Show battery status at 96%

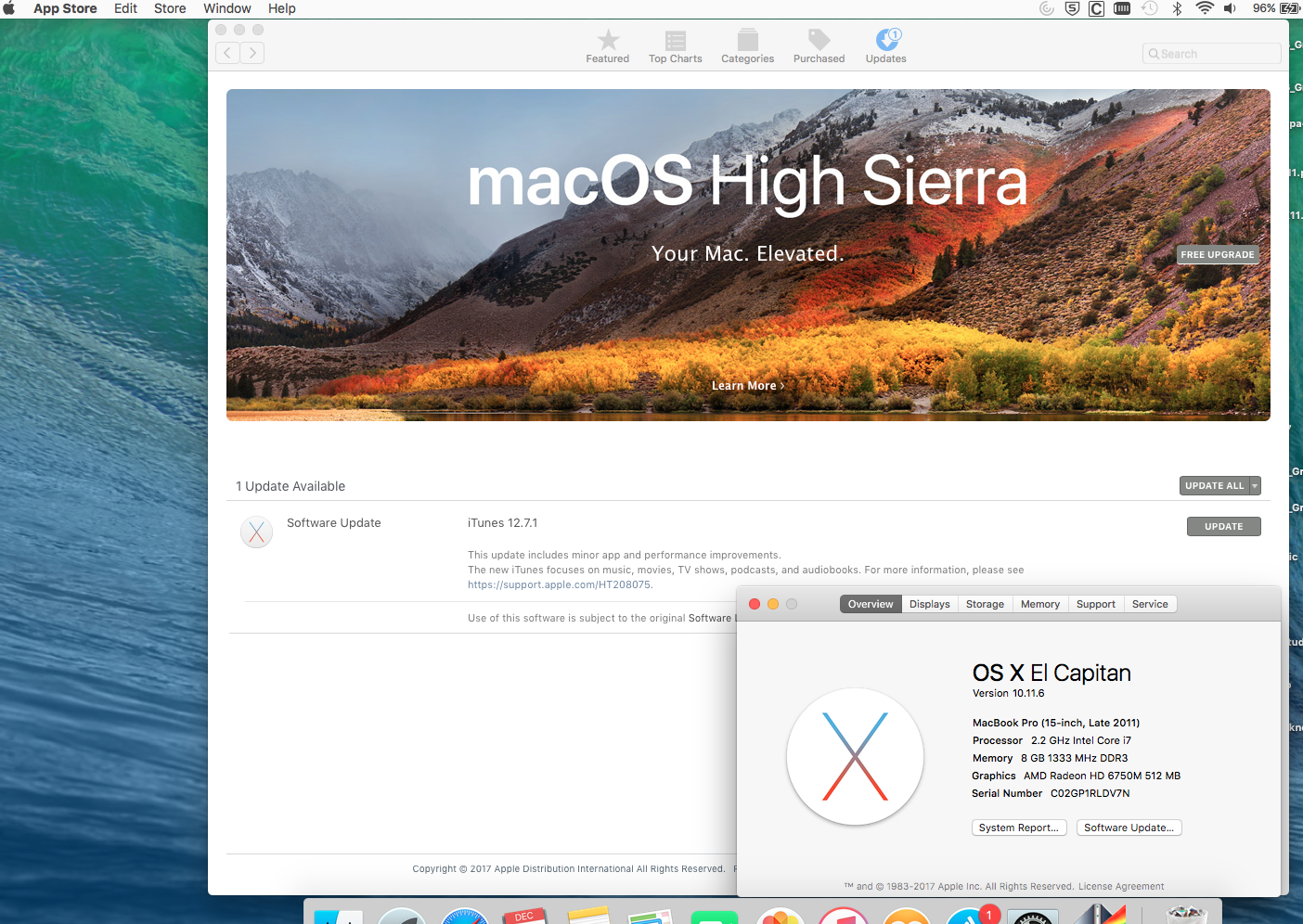coord(1275,8)
